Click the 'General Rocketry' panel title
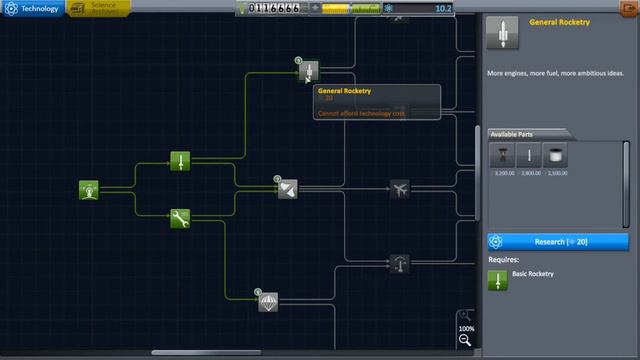 (559, 22)
